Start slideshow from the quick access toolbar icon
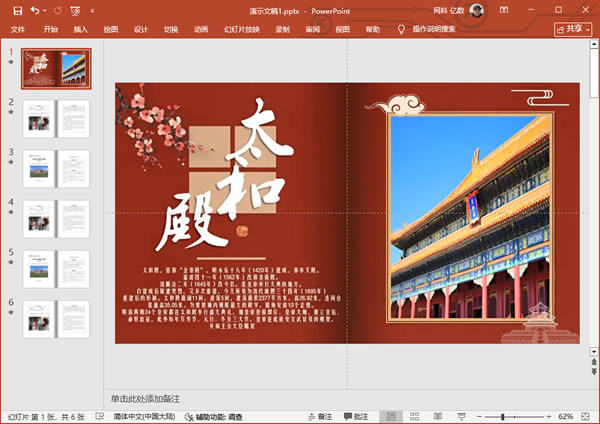The image size is (600, 424). tap(76, 10)
